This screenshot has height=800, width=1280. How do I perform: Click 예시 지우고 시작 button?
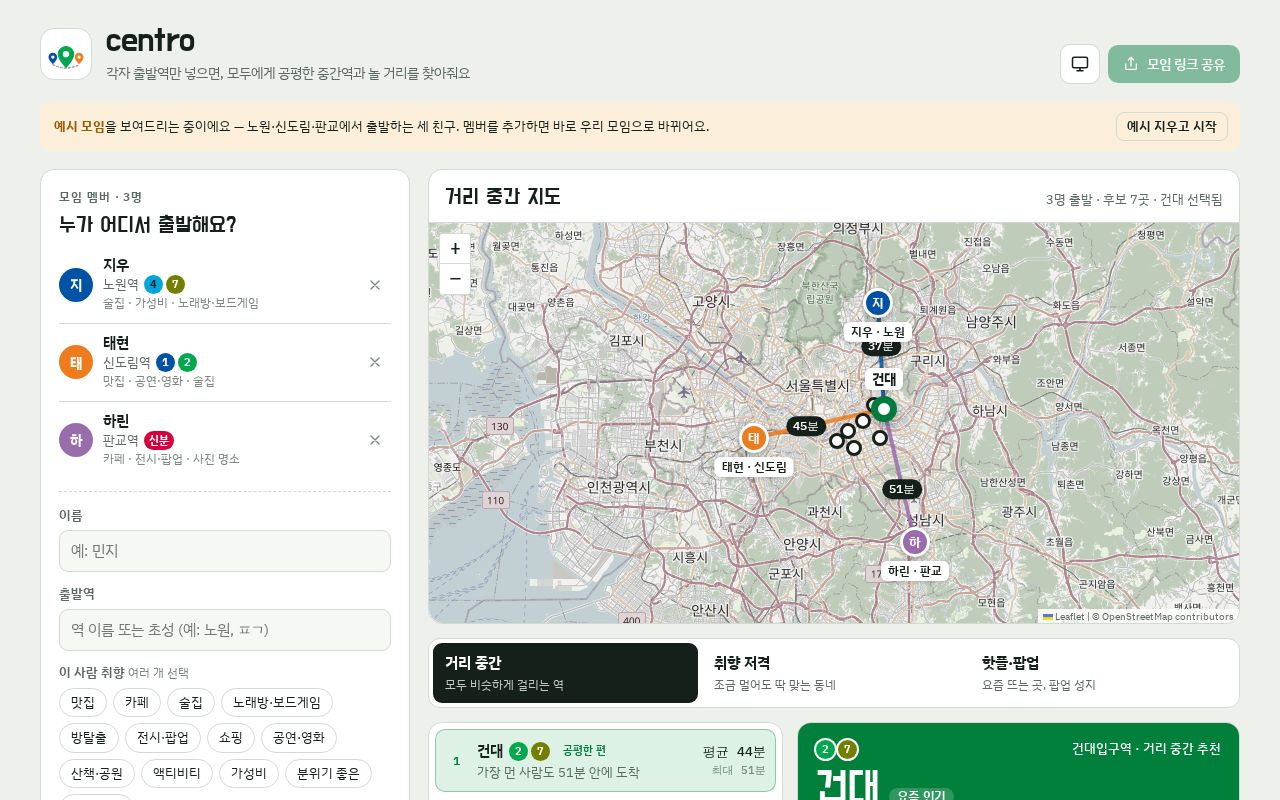click(1171, 126)
